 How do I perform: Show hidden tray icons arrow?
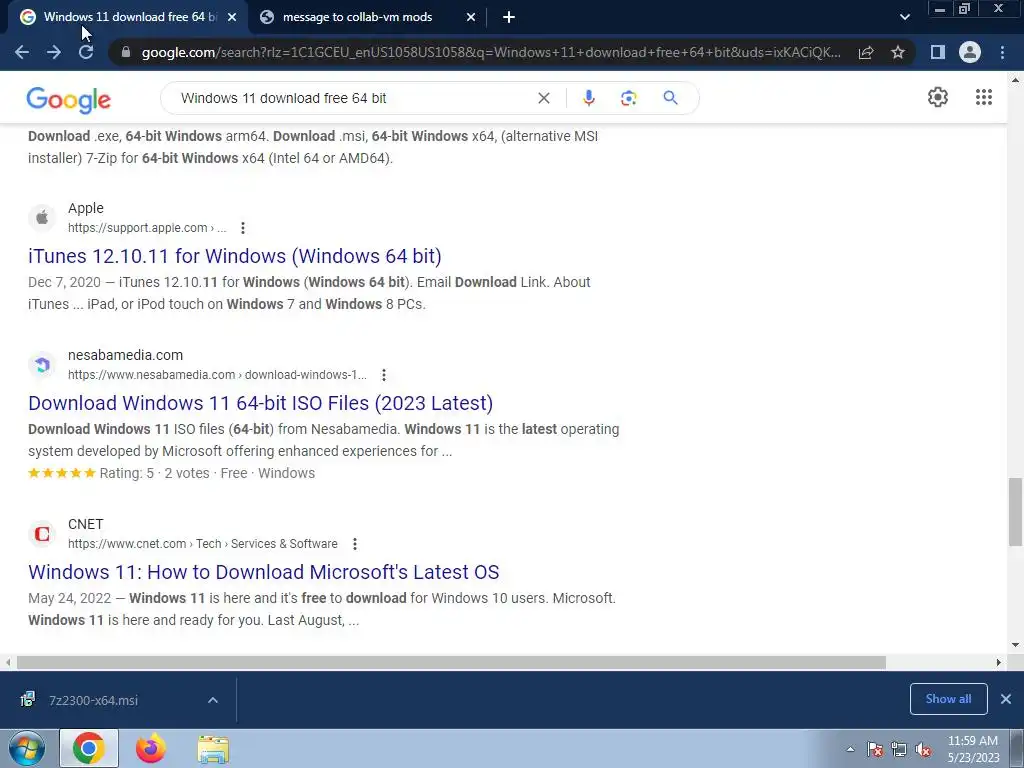850,750
